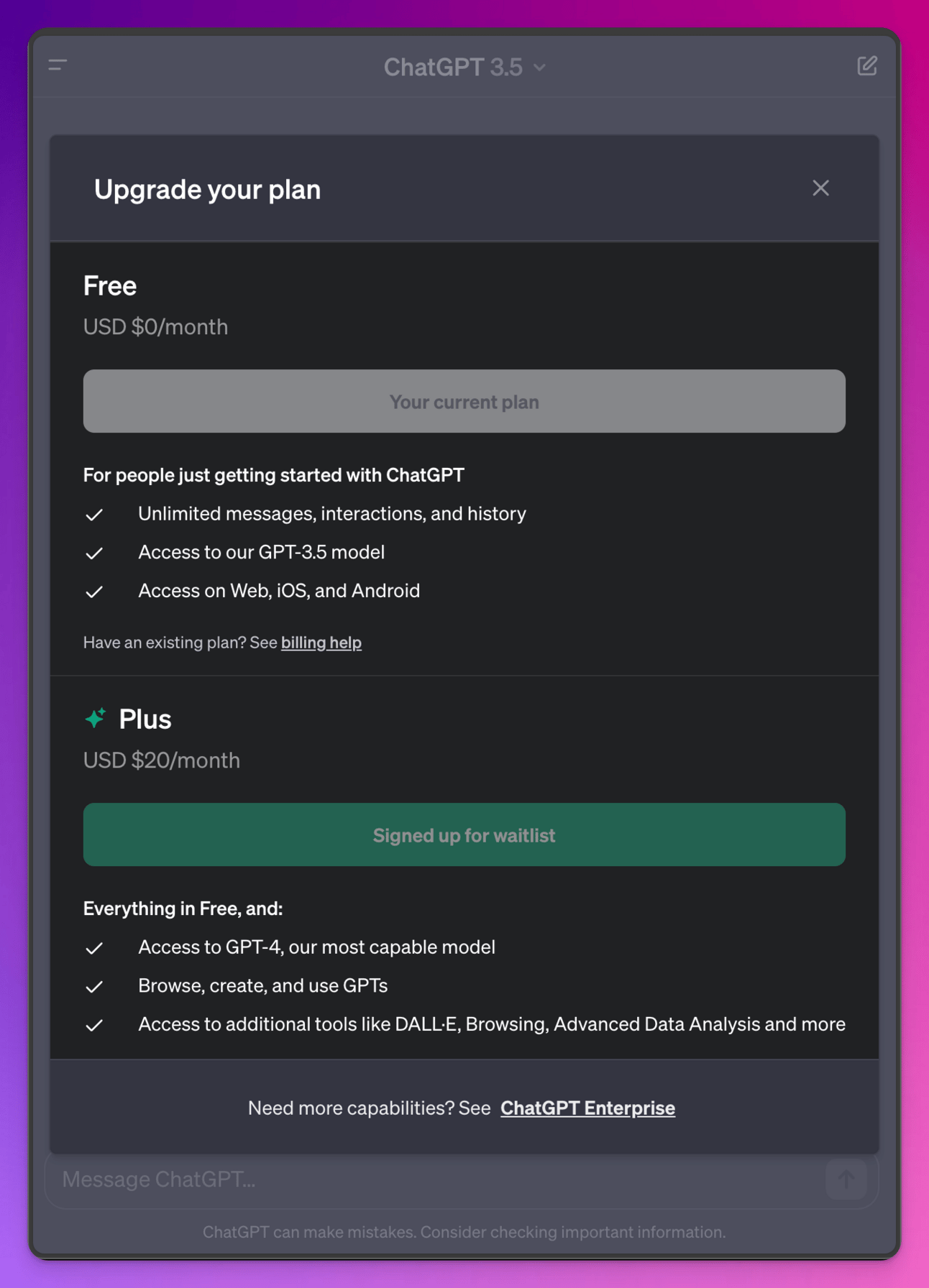929x1288 pixels.
Task: Click checkmark beside Browse, create, use GPTs
Action: pyautogui.click(x=94, y=987)
